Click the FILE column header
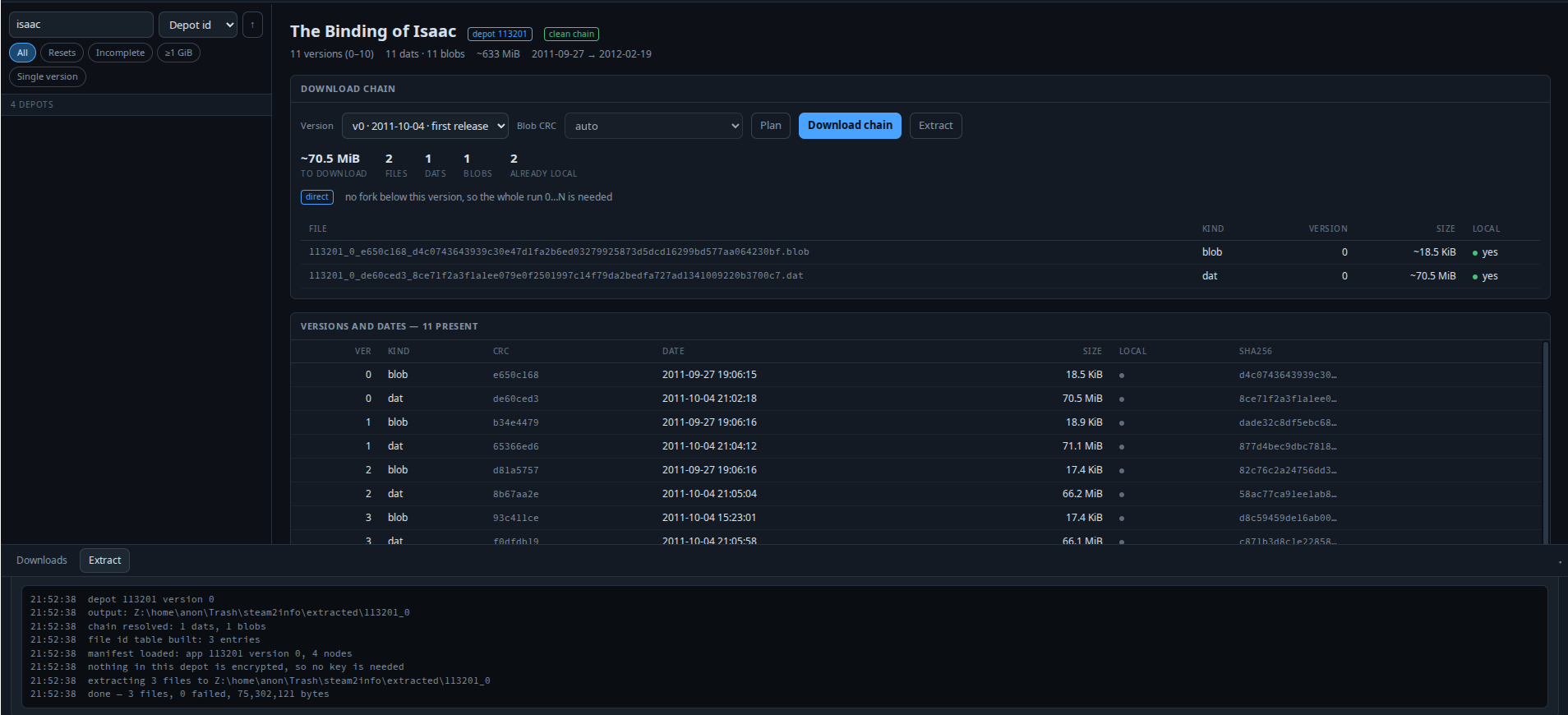This screenshot has height=715, width=1568. pos(318,229)
